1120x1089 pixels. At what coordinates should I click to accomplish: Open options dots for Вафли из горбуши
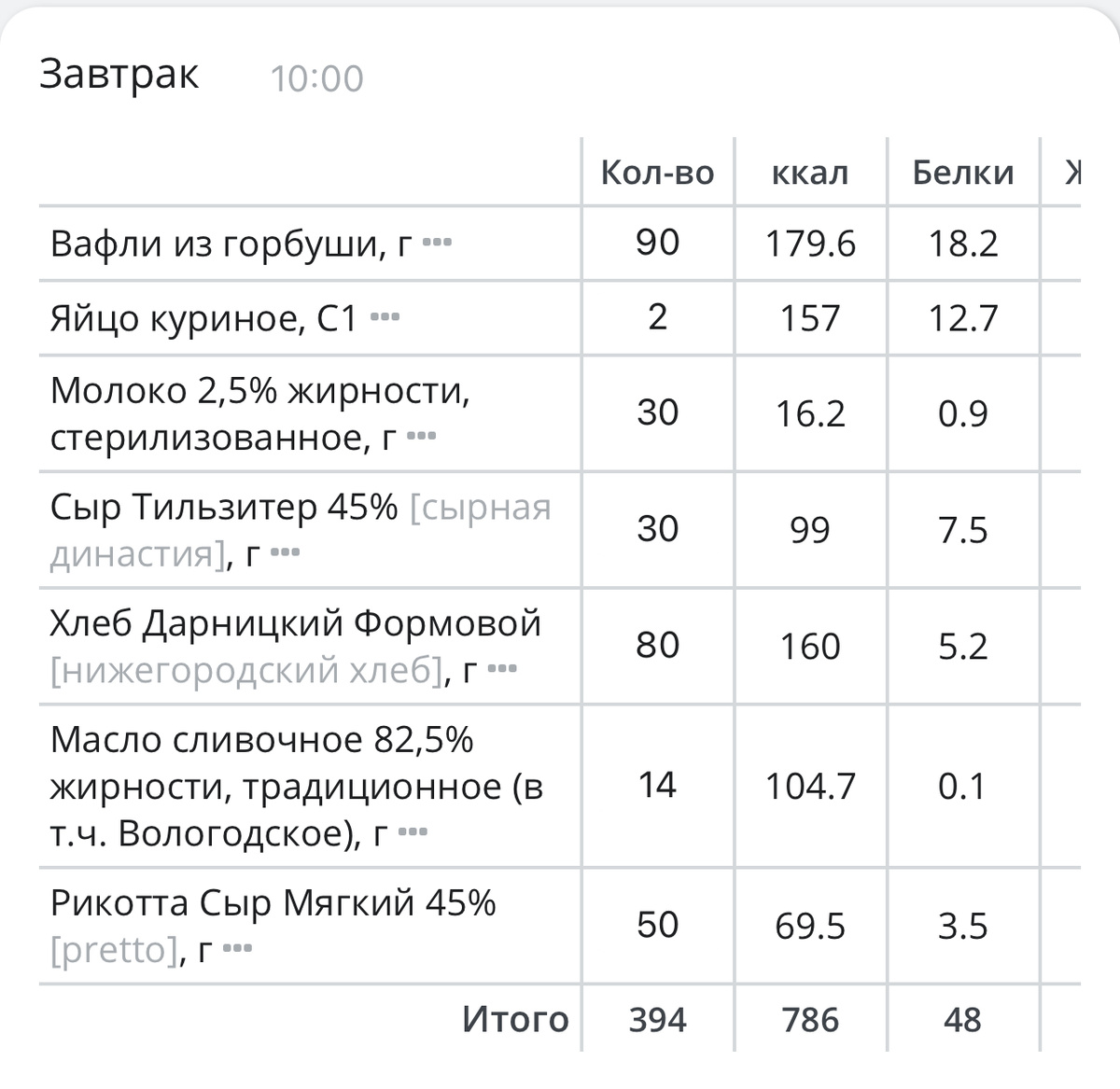click(437, 244)
